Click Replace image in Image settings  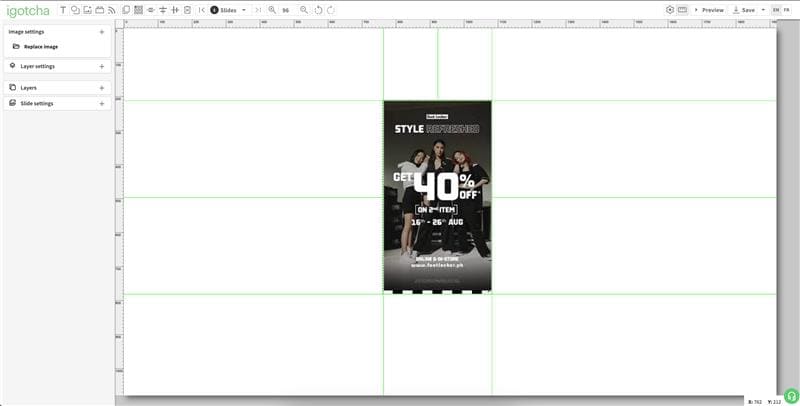click(35, 46)
